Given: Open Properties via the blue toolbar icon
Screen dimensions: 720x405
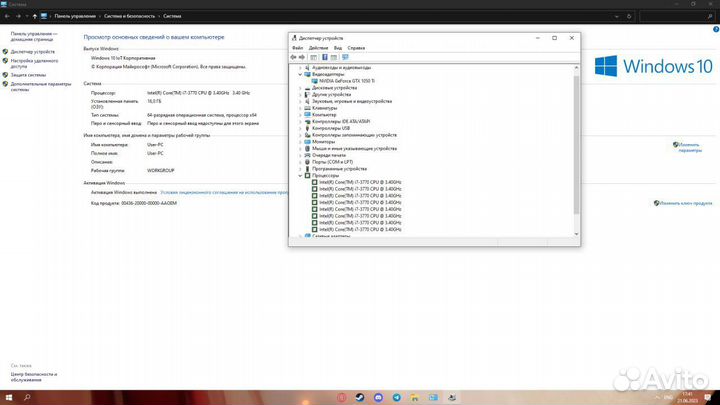Looking at the screenshot, I should (x=325, y=57).
